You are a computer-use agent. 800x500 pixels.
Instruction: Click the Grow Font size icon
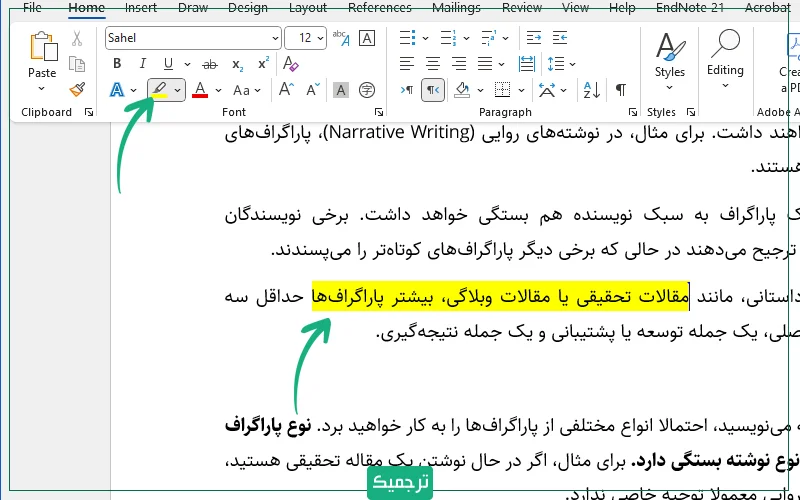tap(286, 90)
